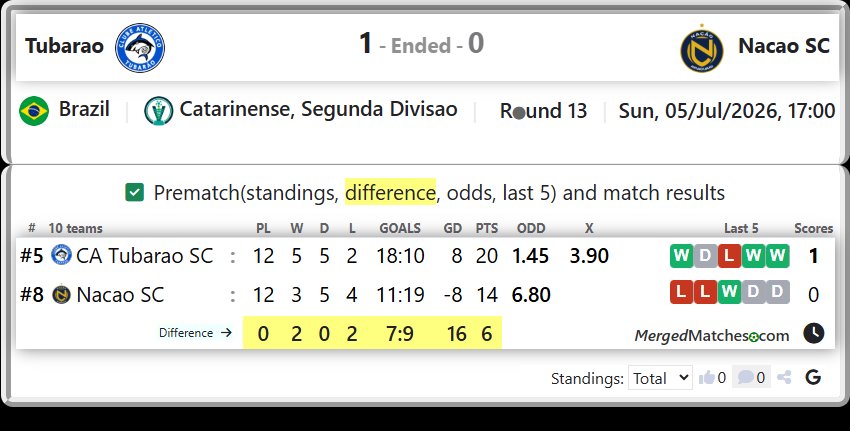
Task: Click the Round 13 label
Action: tap(543, 111)
